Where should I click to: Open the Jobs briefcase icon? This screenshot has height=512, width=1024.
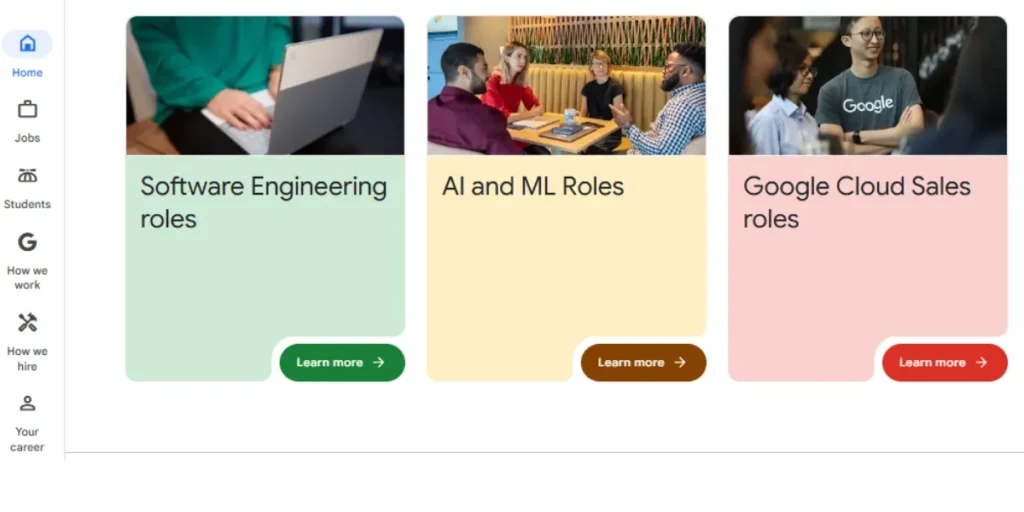pos(27,109)
